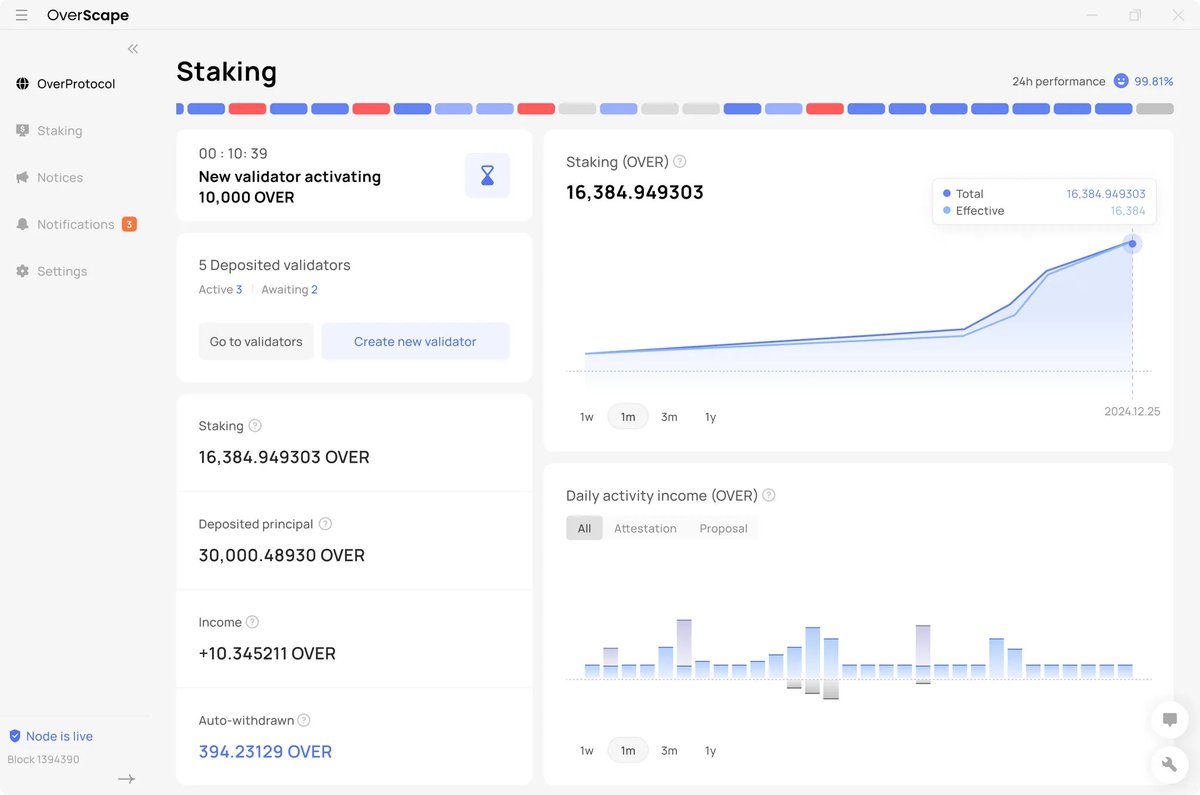Click the Total legend entry in chart tooltip

pos(1044,194)
